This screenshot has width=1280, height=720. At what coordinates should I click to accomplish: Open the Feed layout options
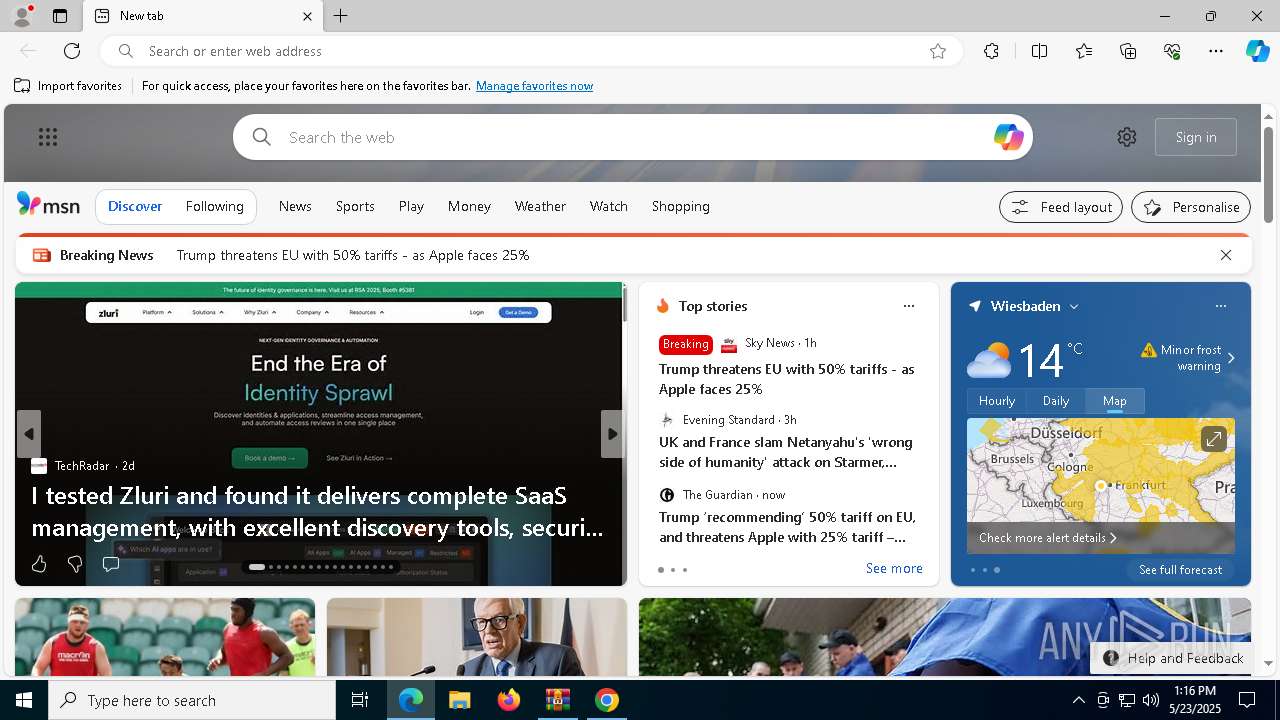[x=1061, y=207]
